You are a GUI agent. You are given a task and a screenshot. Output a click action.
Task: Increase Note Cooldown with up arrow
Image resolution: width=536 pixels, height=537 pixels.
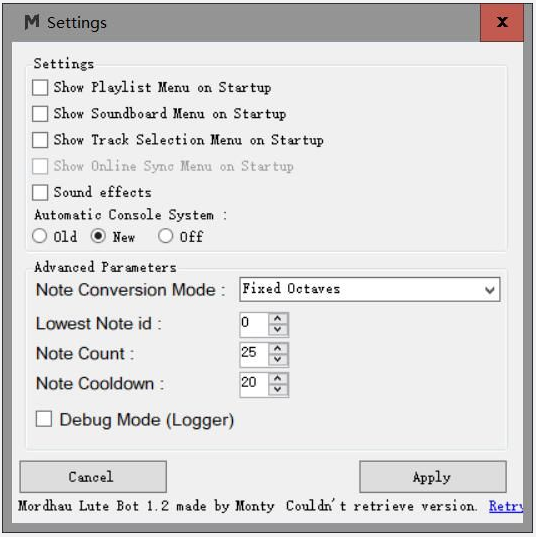point(278,379)
